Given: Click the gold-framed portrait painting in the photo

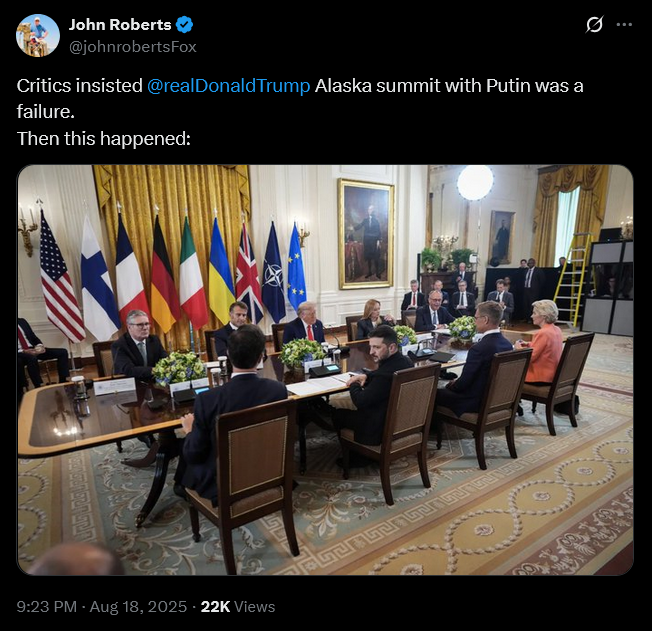Looking at the screenshot, I should pos(366,234).
